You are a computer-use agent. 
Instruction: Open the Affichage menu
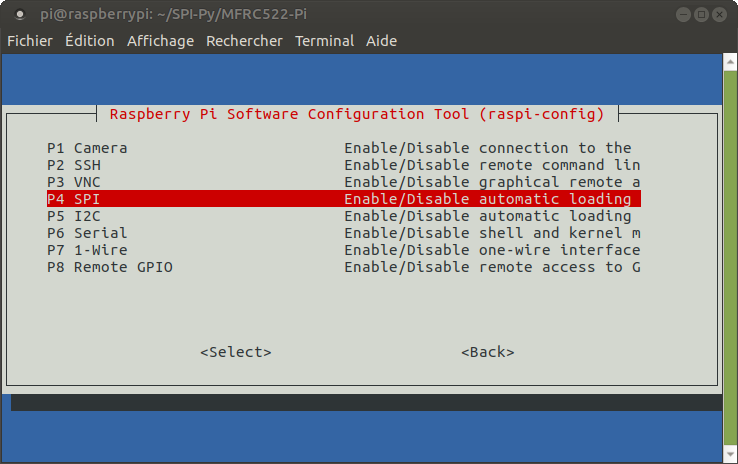click(x=161, y=41)
